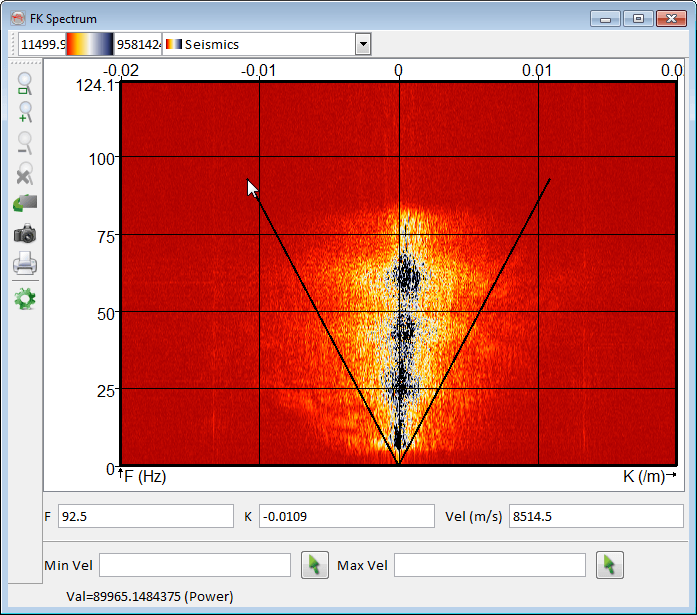Focus the Max Vel input field

coord(489,565)
